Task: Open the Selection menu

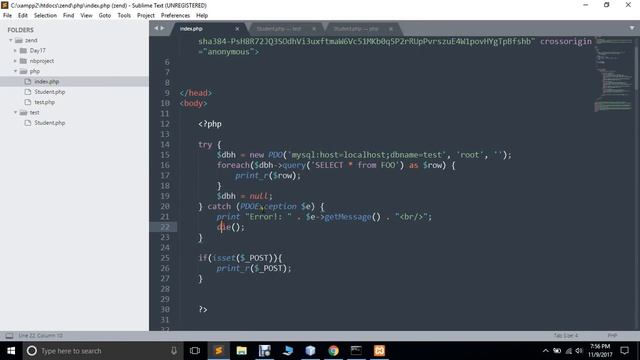Action: (45, 16)
